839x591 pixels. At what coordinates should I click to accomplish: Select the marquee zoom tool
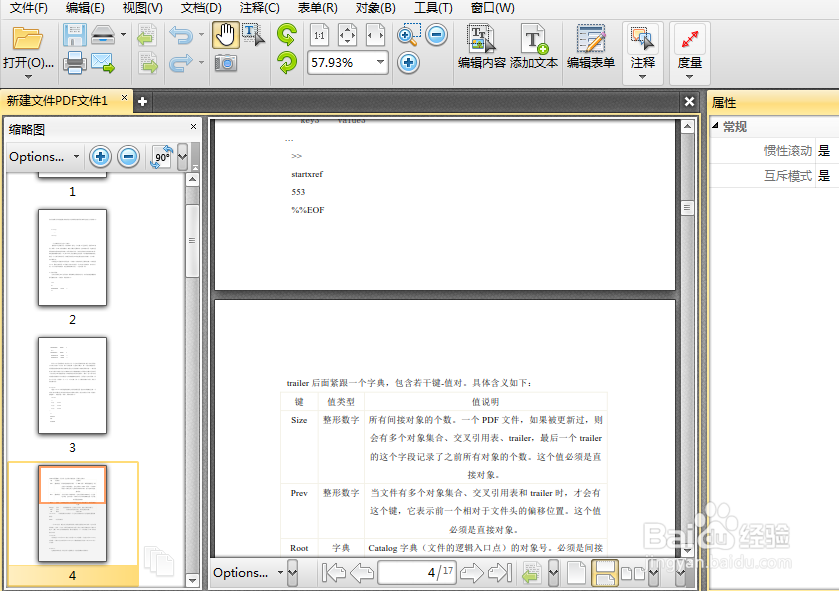[409, 35]
